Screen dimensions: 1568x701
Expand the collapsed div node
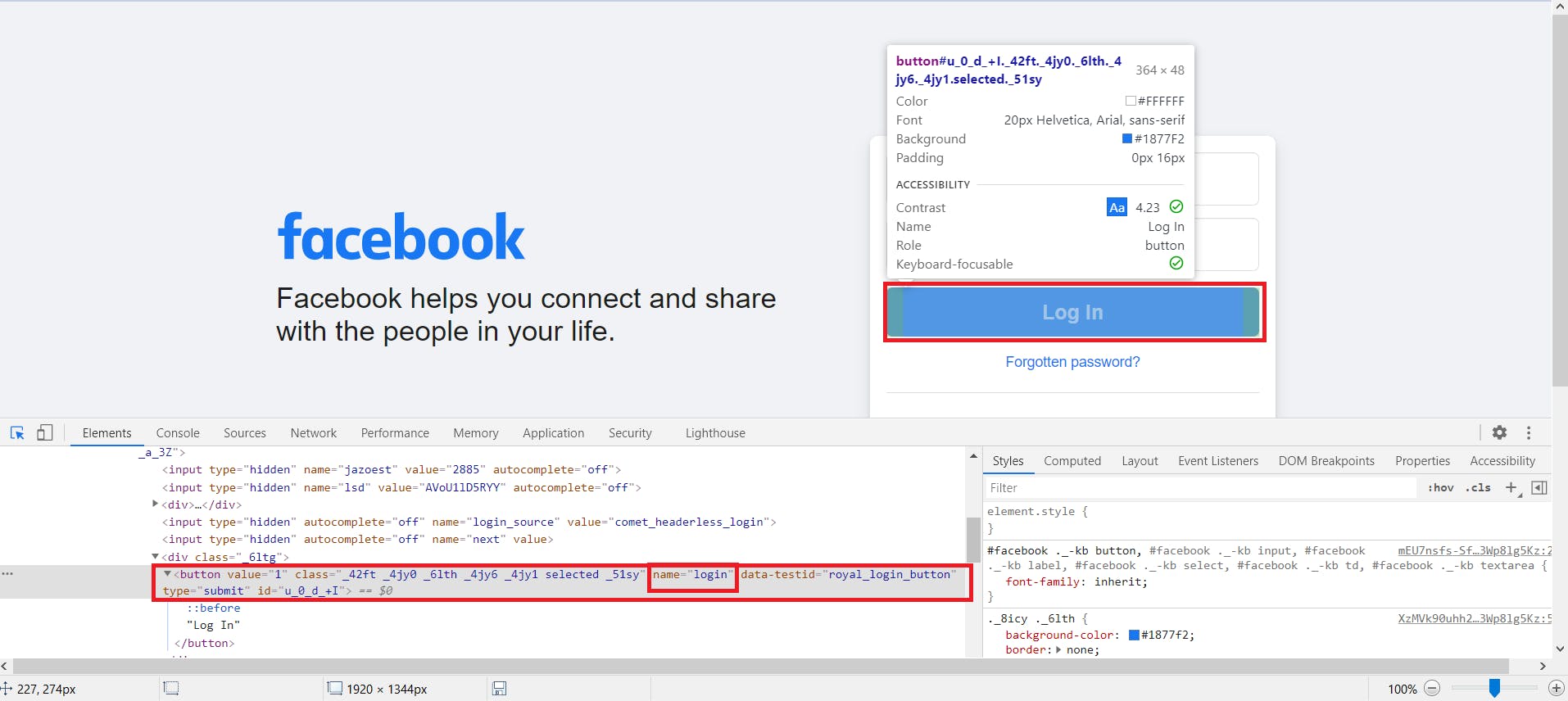pos(156,504)
